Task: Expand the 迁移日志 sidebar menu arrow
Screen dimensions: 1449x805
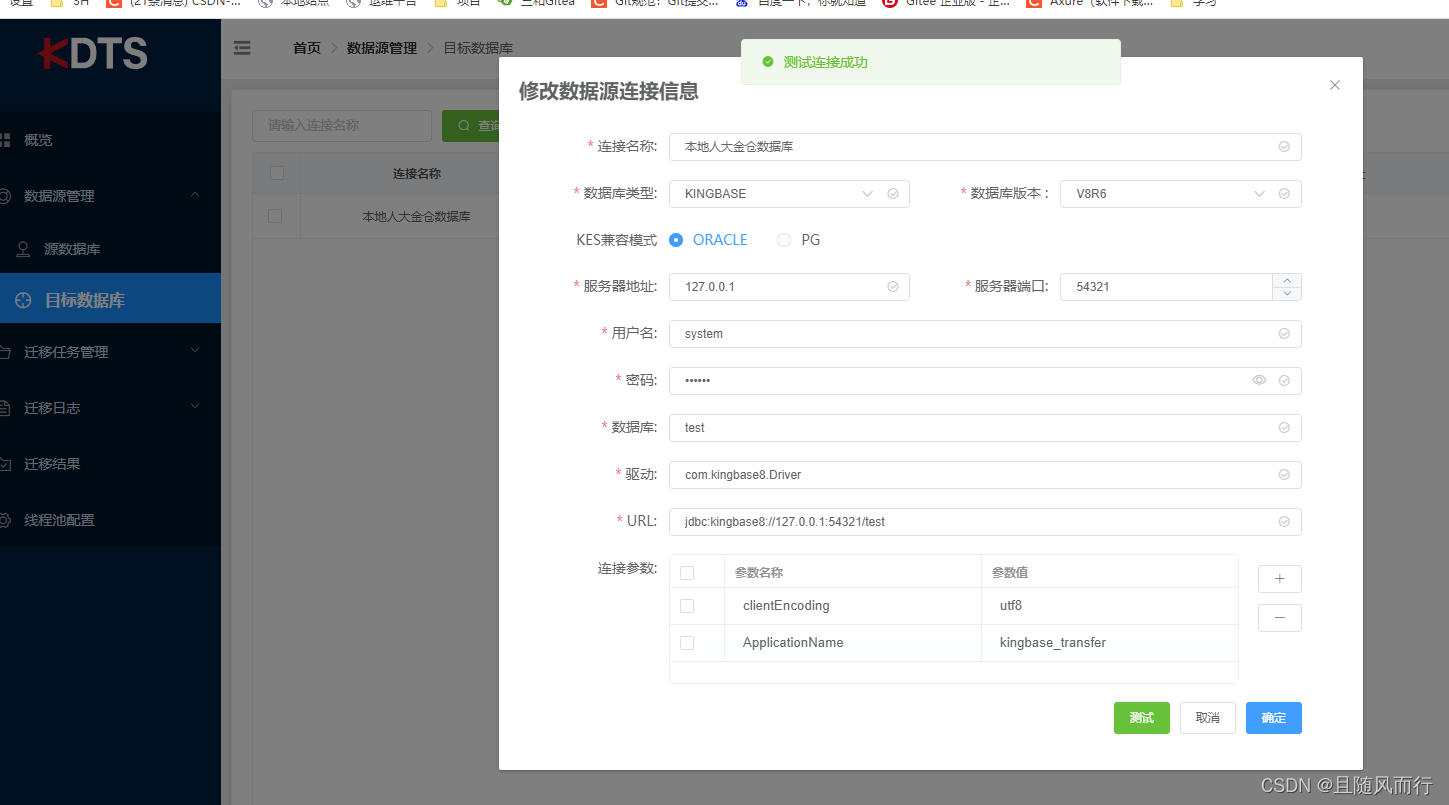Action: coord(195,407)
